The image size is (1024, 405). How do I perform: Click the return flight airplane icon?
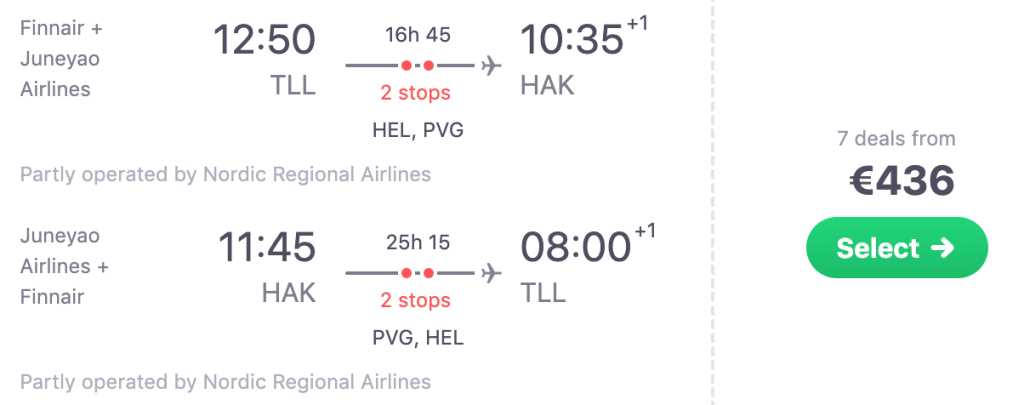(x=490, y=272)
